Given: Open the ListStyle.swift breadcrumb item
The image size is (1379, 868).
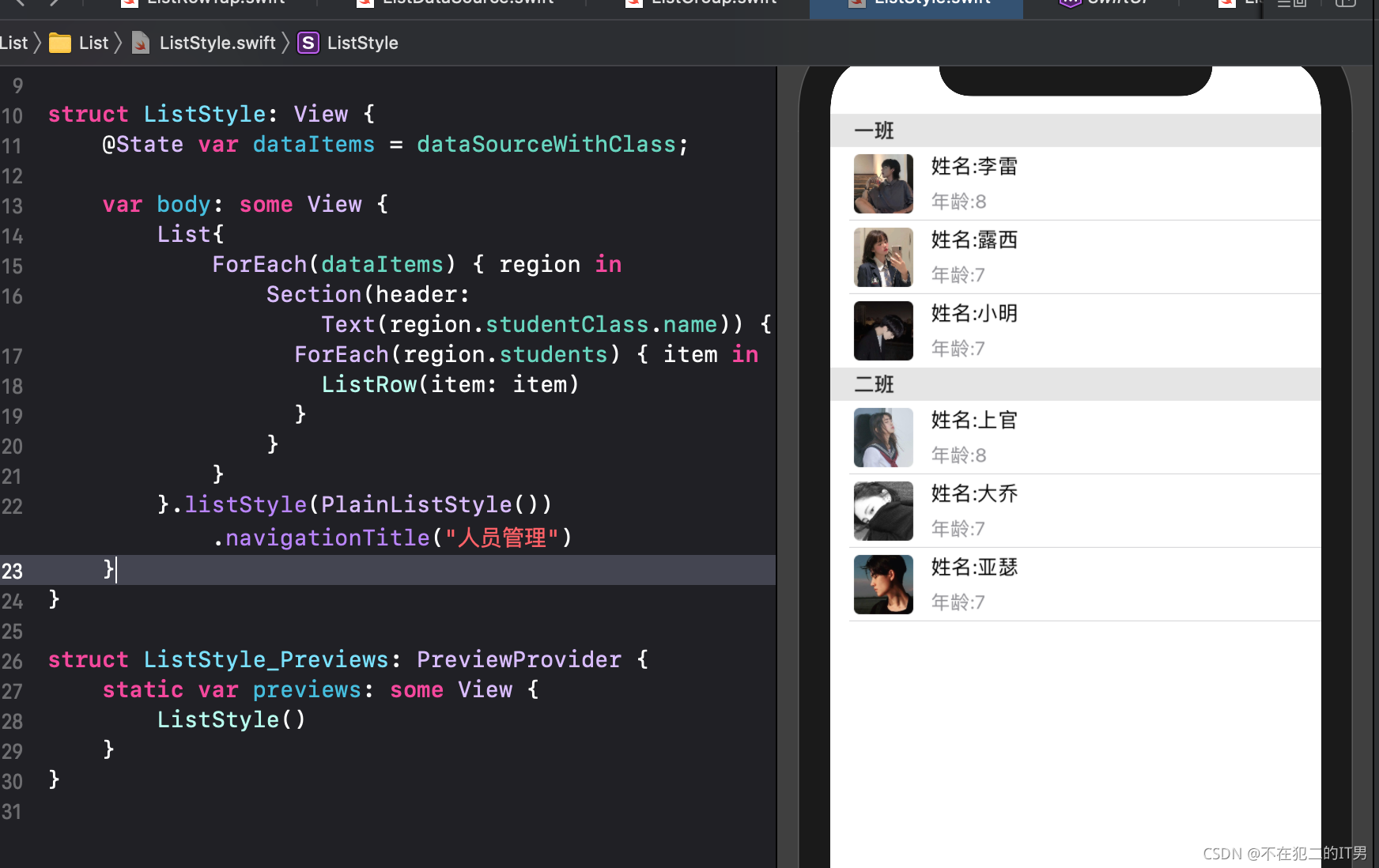Looking at the screenshot, I should coord(217,43).
